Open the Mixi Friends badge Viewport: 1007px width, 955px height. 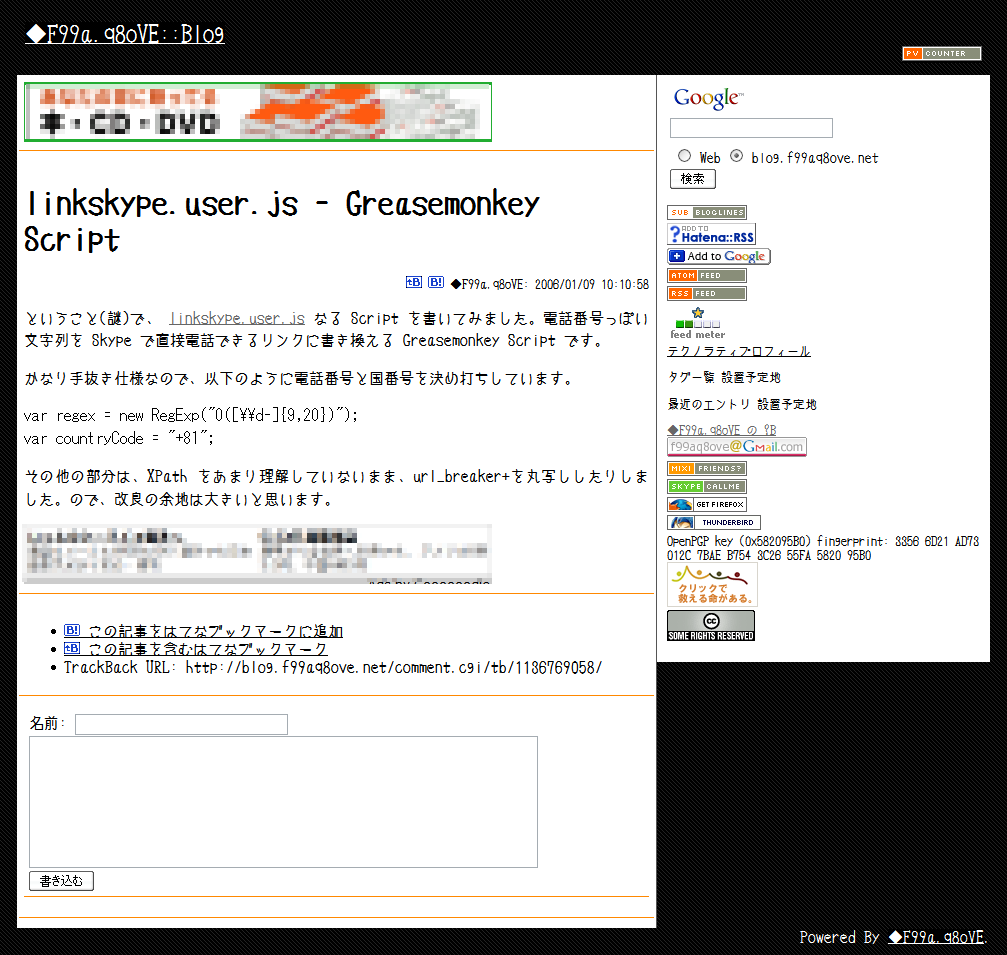[x=706, y=469]
